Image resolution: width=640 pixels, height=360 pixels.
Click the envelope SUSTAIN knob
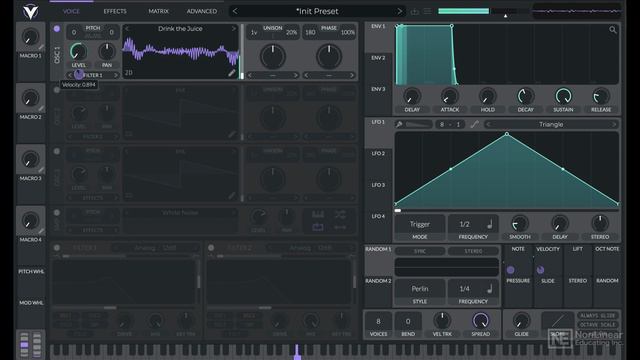tap(563, 96)
